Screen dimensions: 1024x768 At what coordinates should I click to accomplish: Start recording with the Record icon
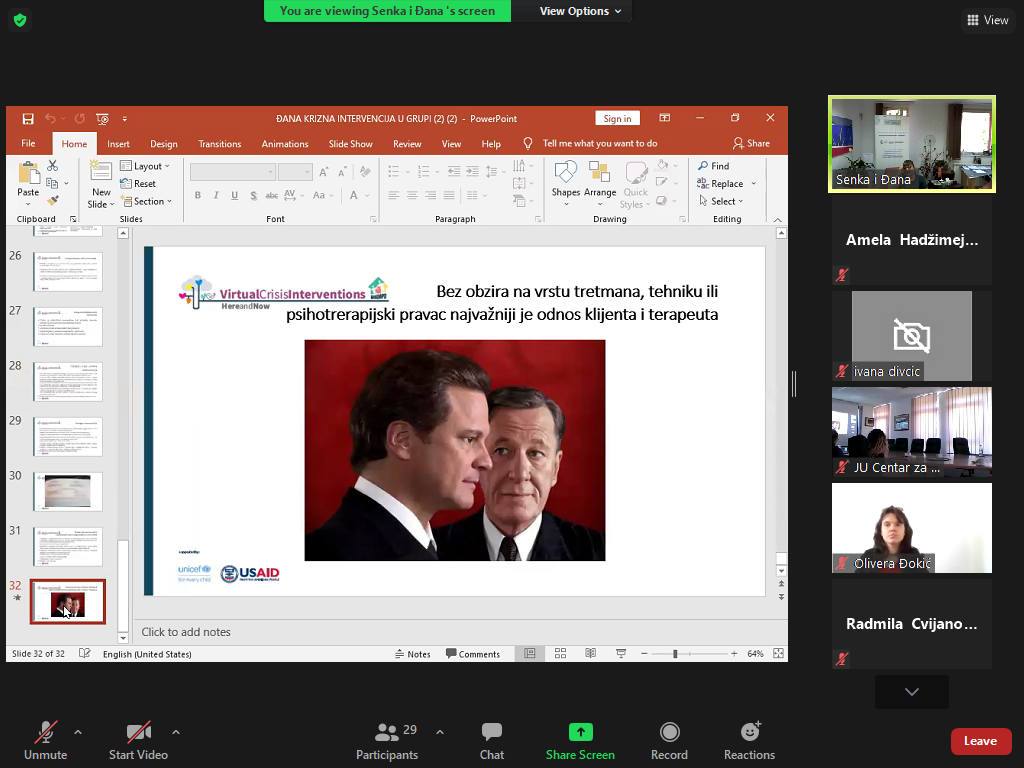tap(669, 732)
